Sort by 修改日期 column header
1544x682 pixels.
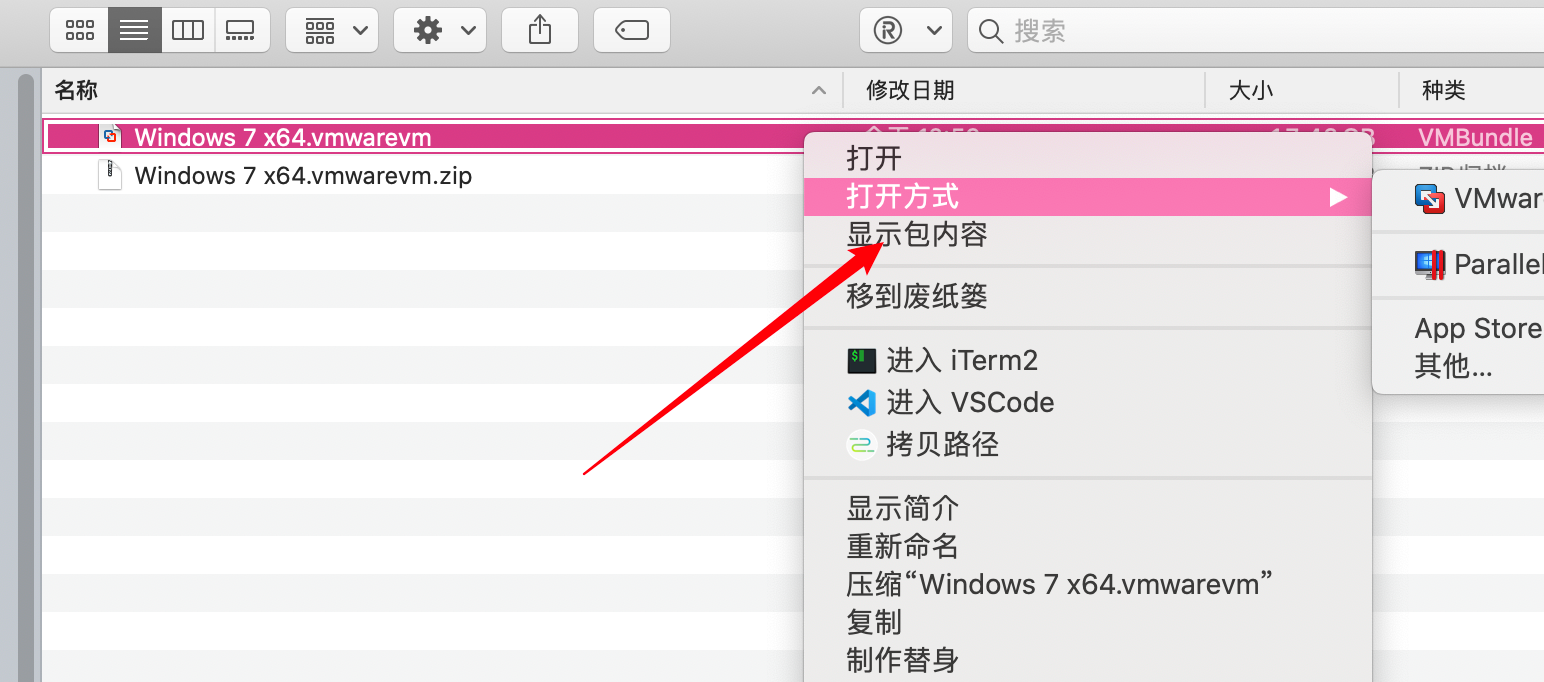pyautogui.click(x=1024, y=91)
